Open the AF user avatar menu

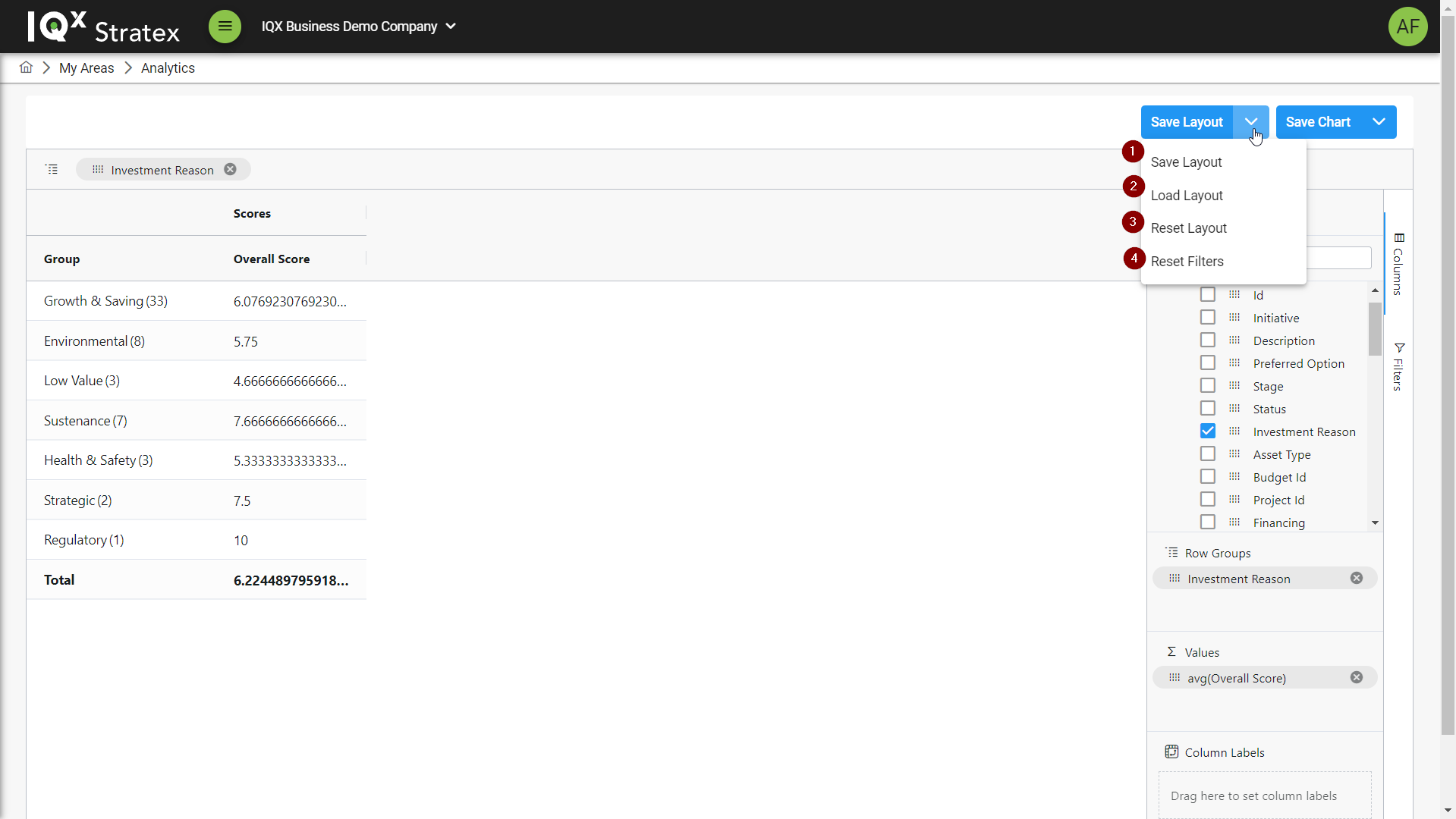(x=1407, y=27)
